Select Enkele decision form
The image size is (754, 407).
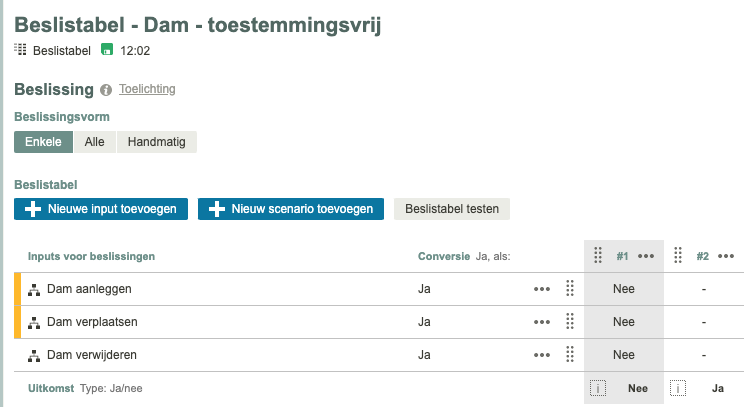tap(43, 142)
